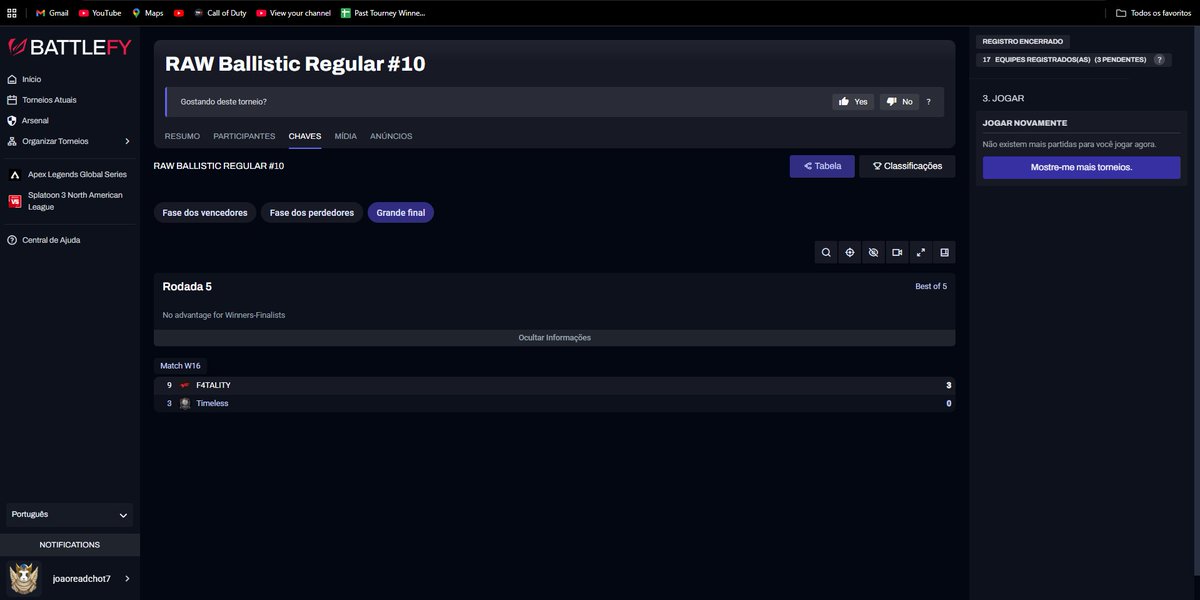The image size is (1200, 600).
Task: Collapse with Ocultar Informações bar
Action: click(x=555, y=338)
